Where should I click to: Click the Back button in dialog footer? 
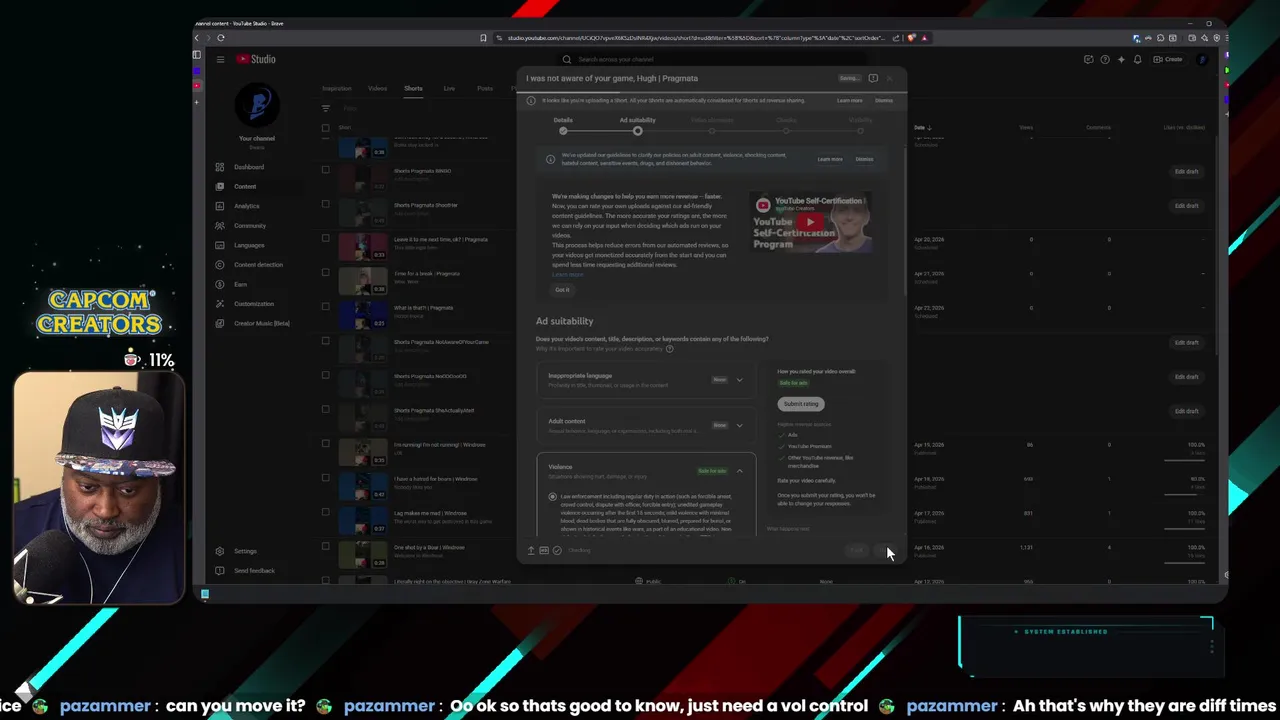856,550
